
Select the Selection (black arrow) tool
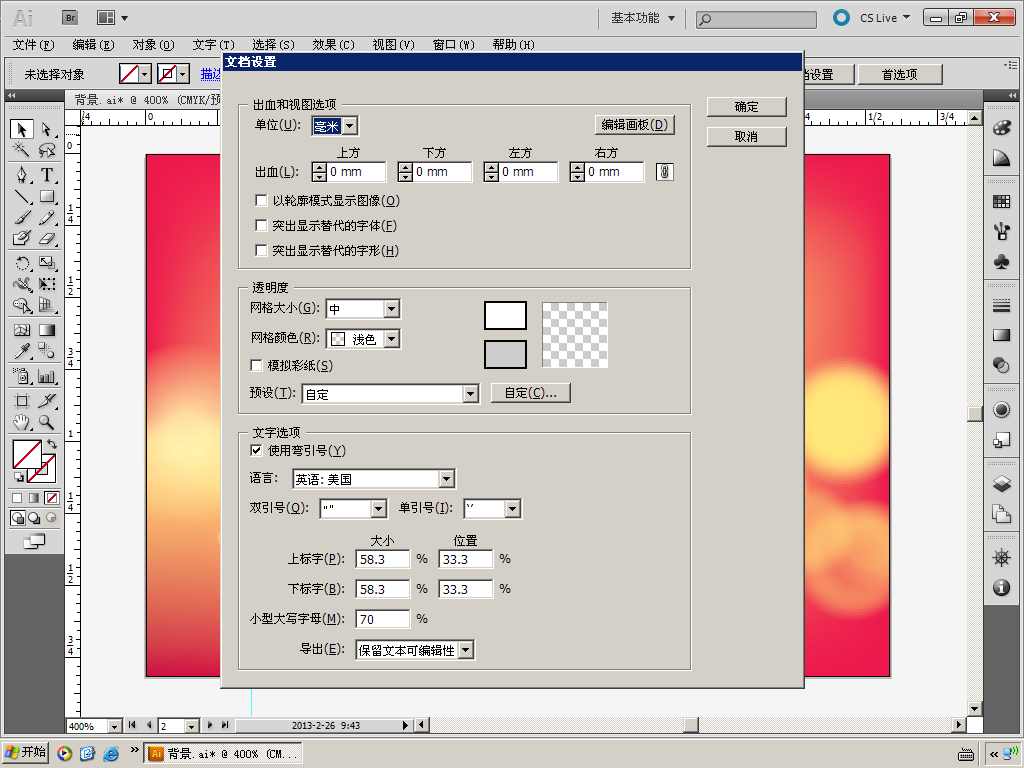pos(22,129)
